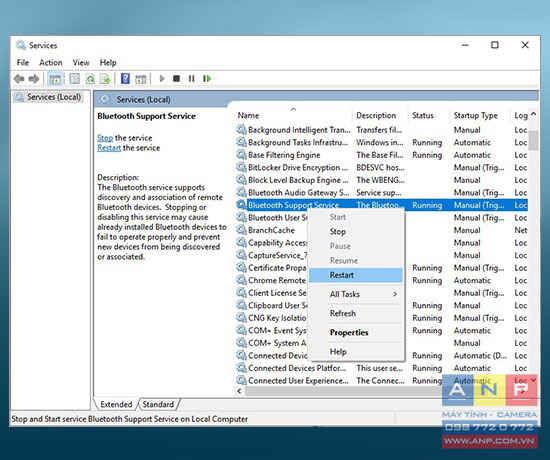Click the Services (Local) pane header

(x=143, y=100)
